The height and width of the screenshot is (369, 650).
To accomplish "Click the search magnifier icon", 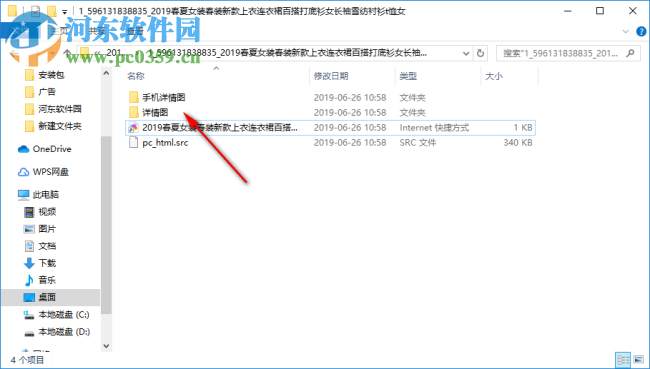I will tap(631, 53).
